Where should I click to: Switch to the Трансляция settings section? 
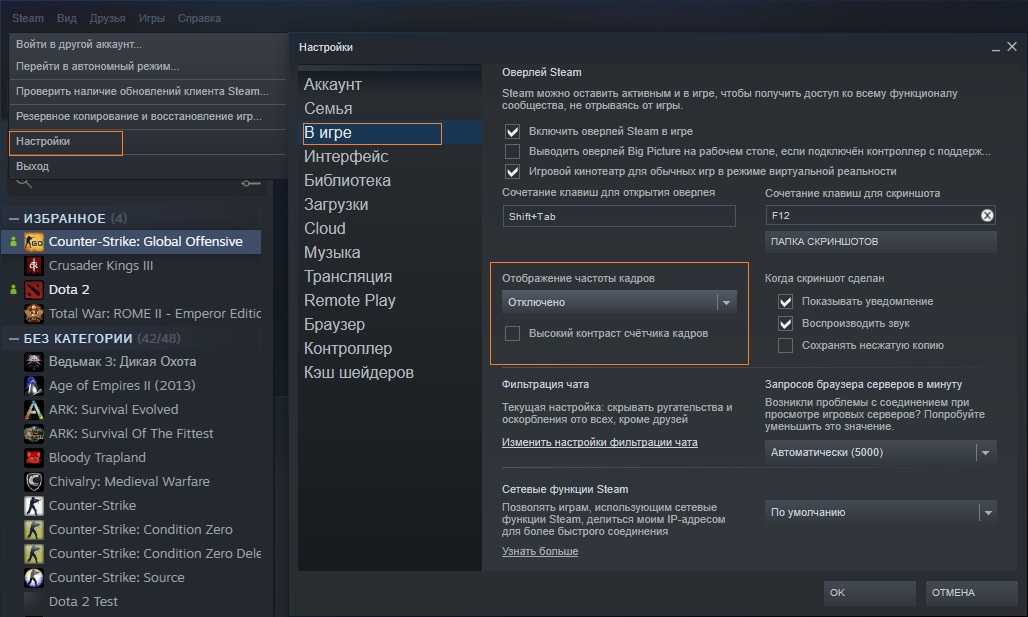tap(348, 277)
